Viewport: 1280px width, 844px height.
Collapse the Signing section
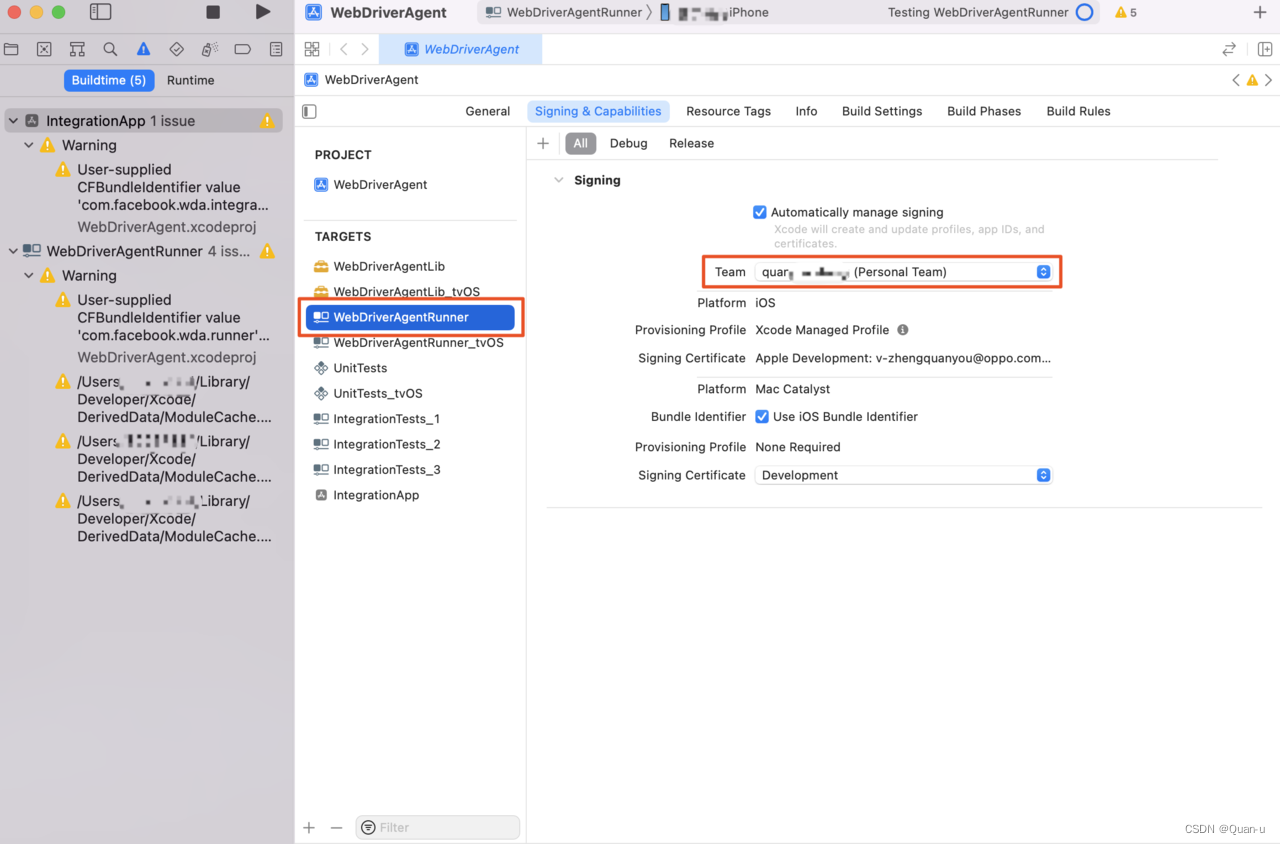coord(559,180)
